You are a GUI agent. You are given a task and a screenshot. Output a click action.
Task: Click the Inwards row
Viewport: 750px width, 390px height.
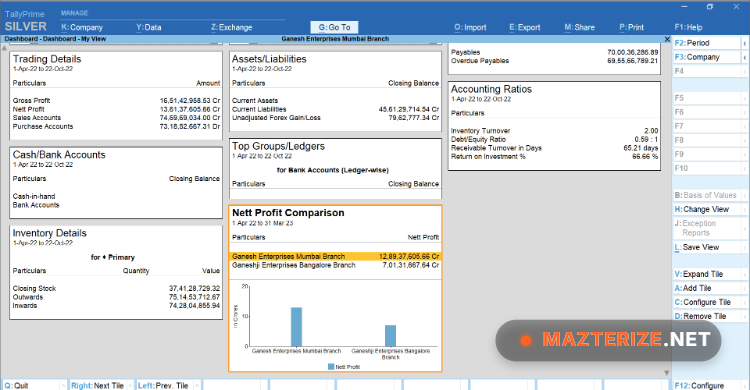[116, 305]
